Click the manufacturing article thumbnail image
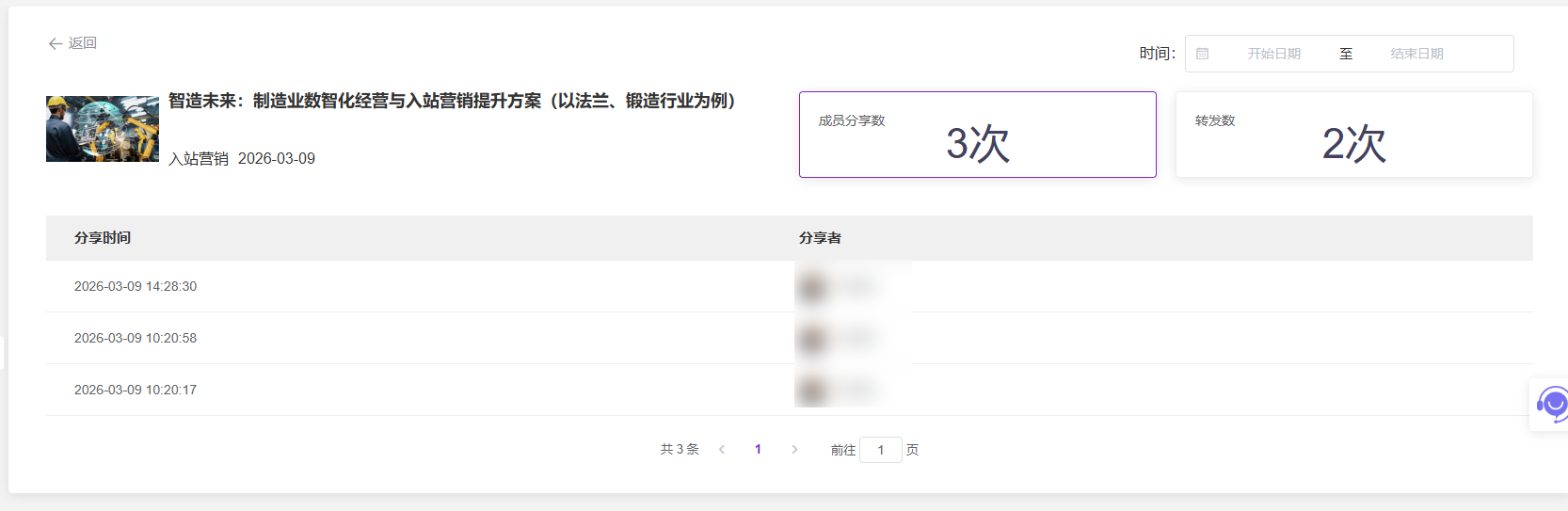Screen dimensions: 1568x511 [102, 129]
